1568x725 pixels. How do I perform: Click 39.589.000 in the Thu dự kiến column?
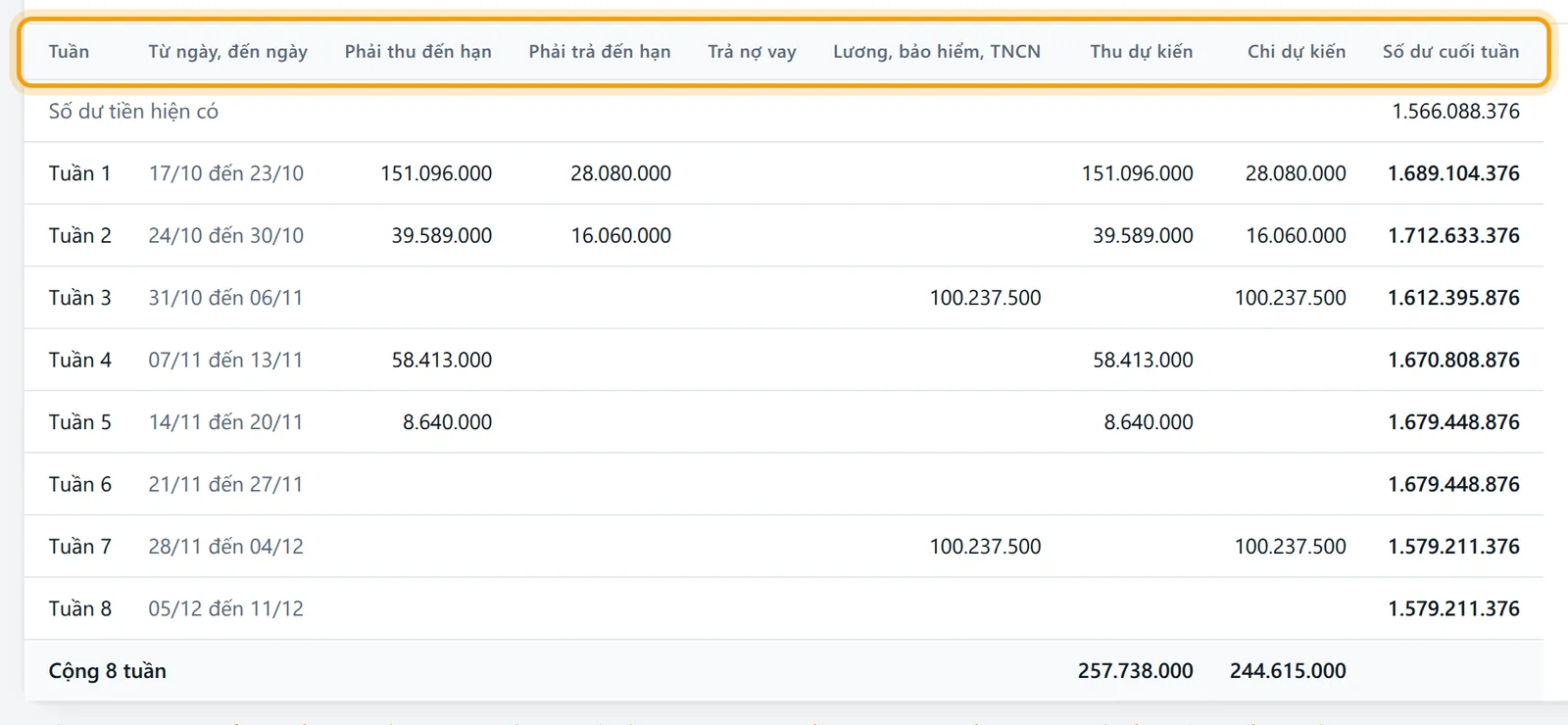[1143, 236]
